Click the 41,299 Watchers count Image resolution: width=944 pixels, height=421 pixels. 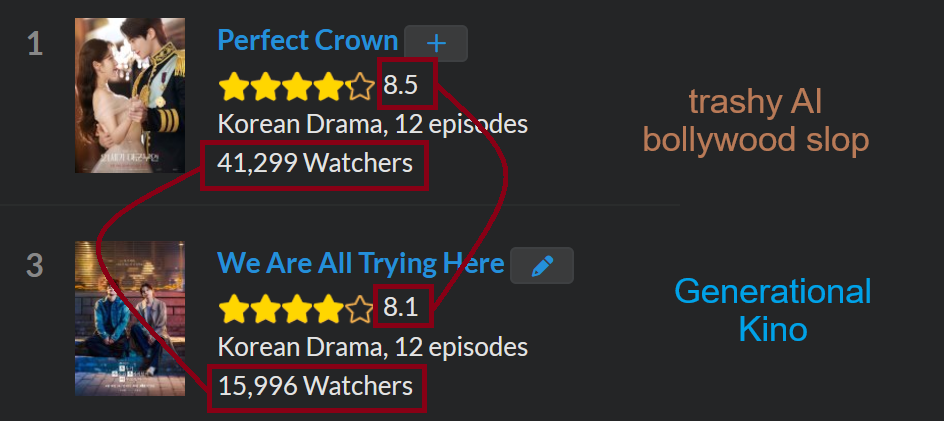point(315,163)
